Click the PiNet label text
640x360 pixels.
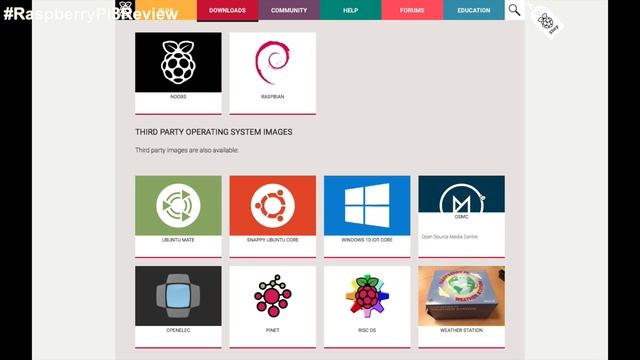click(x=273, y=330)
